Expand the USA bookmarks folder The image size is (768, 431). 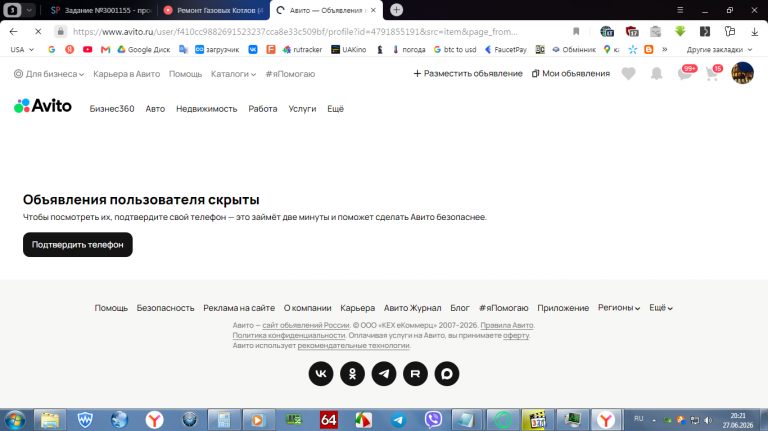22,49
